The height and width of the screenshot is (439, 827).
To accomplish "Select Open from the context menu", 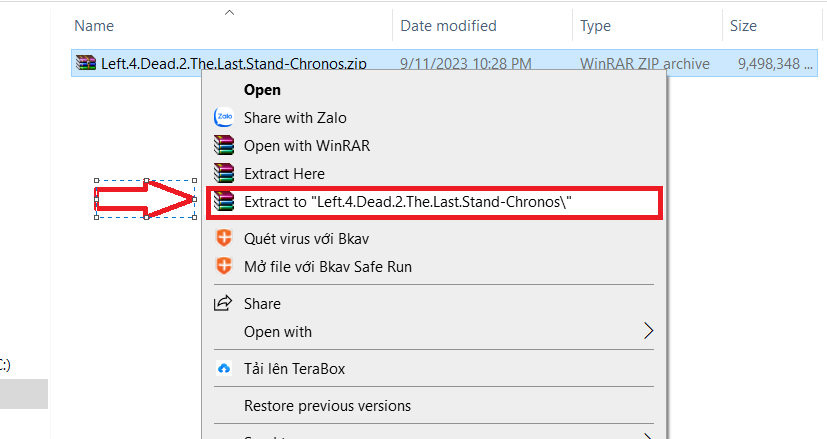I will tap(262, 90).
